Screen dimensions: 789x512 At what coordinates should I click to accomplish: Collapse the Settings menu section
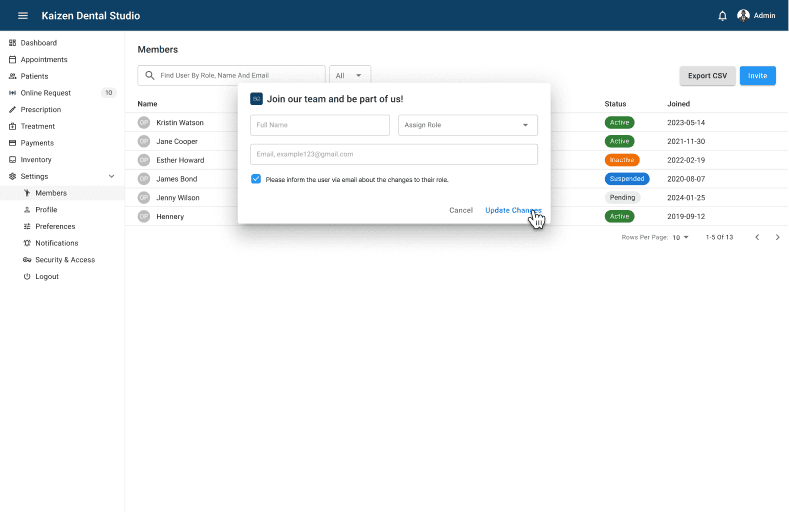coord(111,176)
